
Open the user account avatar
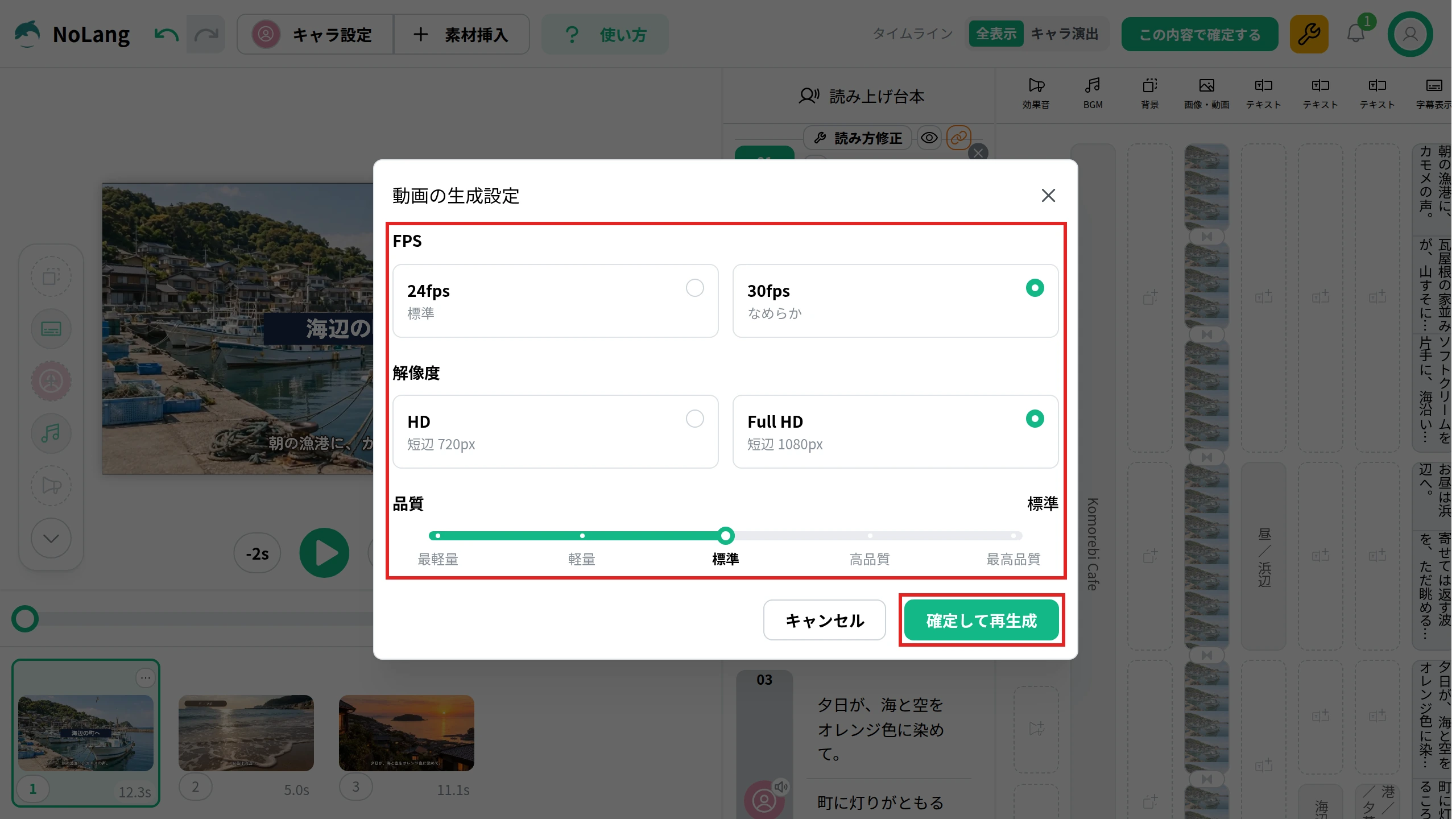coord(1410,35)
